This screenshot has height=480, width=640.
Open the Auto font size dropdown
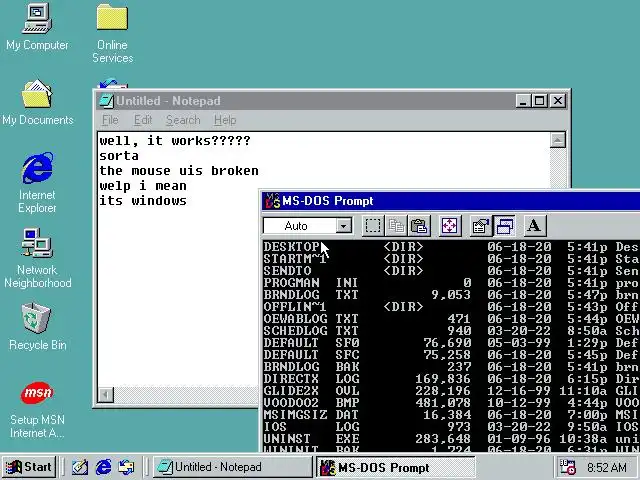[x=344, y=226]
